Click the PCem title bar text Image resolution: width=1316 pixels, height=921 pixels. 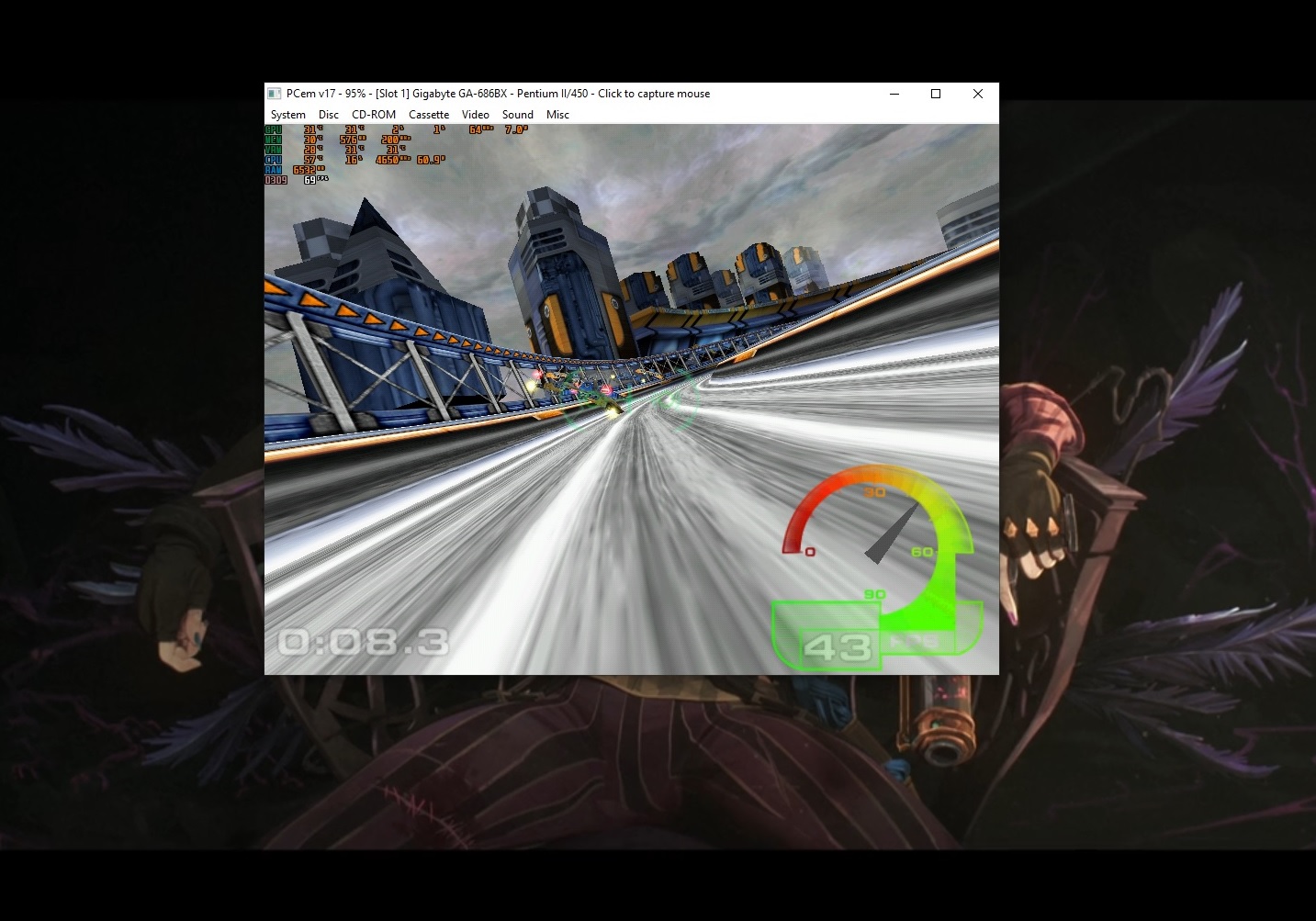pyautogui.click(x=498, y=94)
